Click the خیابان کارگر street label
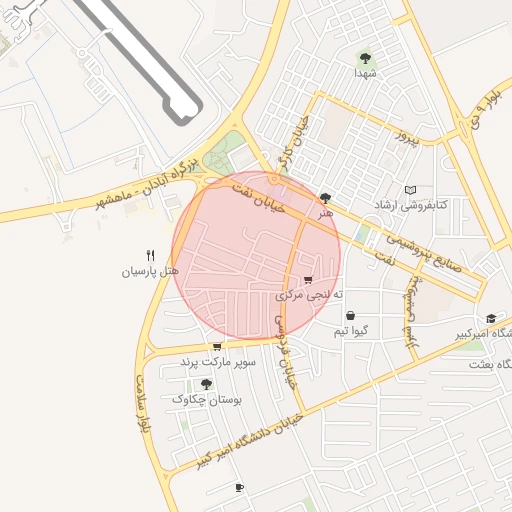This screenshot has height=512, width=512. [x=295, y=143]
